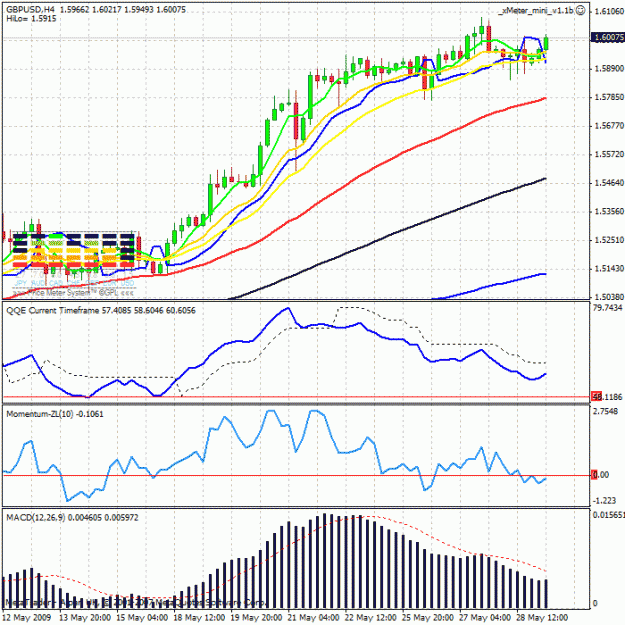Screen dimensions: 625x625
Task: Click the current price marker 1.60075
Action: pos(608,37)
